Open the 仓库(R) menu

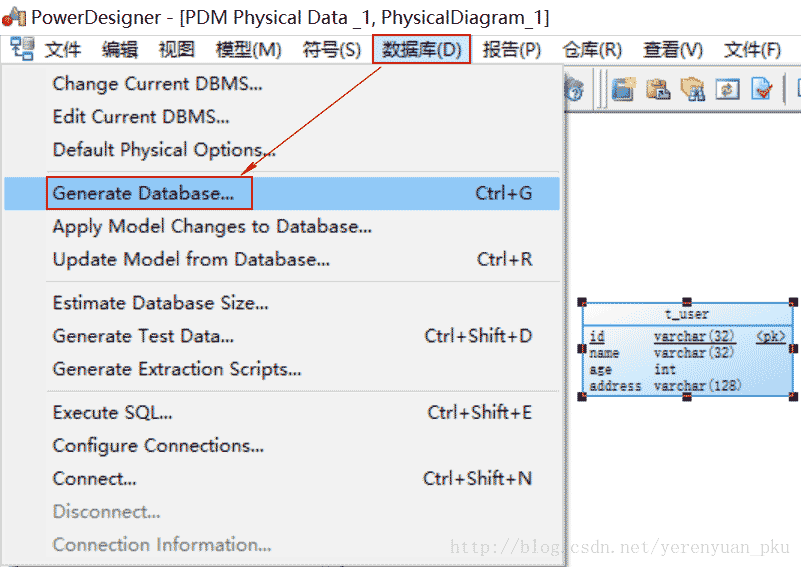click(x=592, y=50)
